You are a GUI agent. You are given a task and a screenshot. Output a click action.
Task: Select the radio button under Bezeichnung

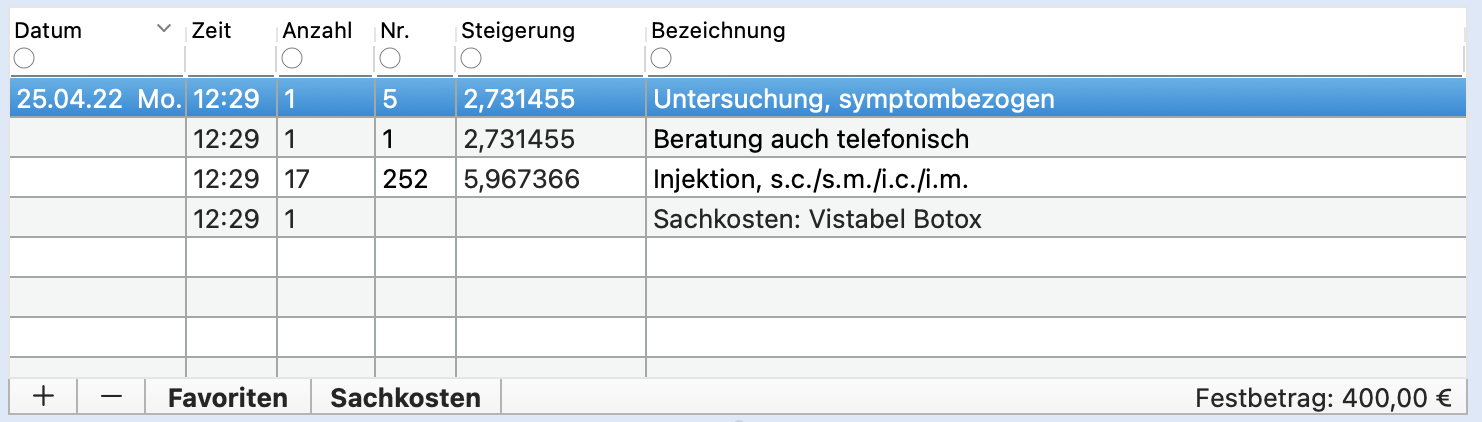pos(661,59)
